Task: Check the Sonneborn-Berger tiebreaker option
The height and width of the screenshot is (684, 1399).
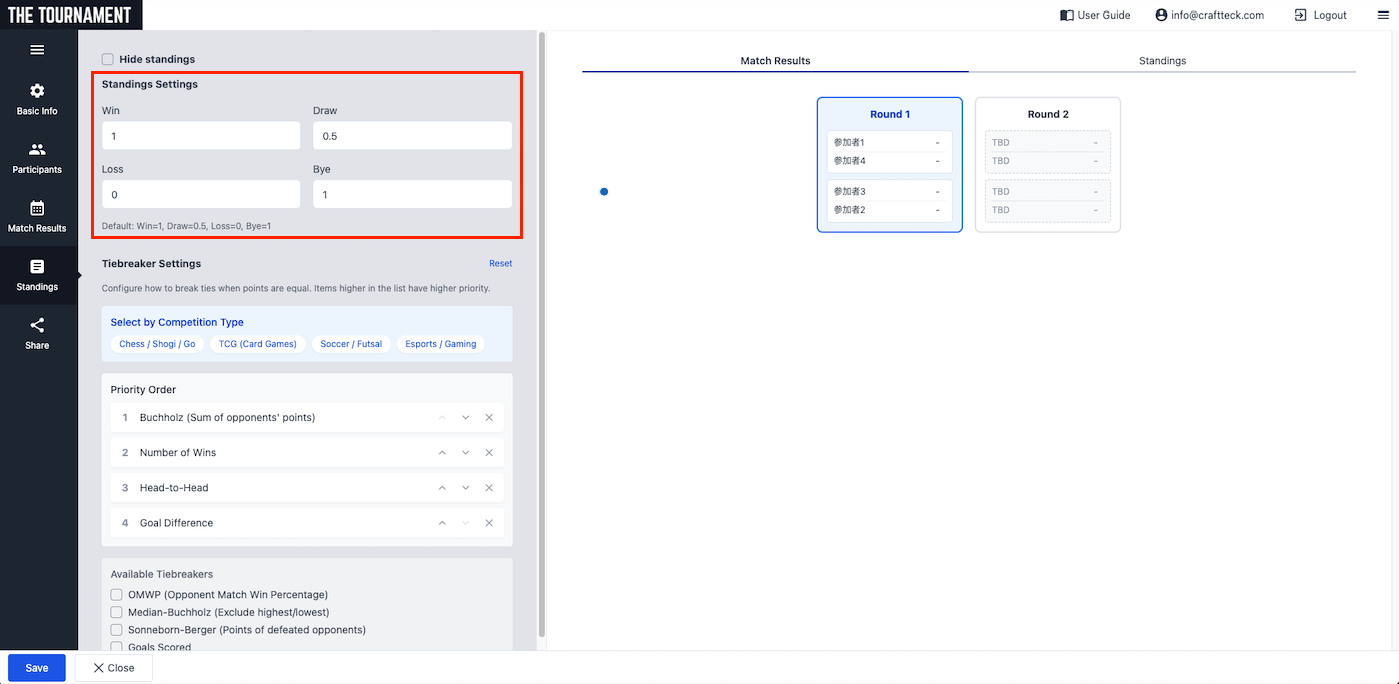Action: coord(117,630)
